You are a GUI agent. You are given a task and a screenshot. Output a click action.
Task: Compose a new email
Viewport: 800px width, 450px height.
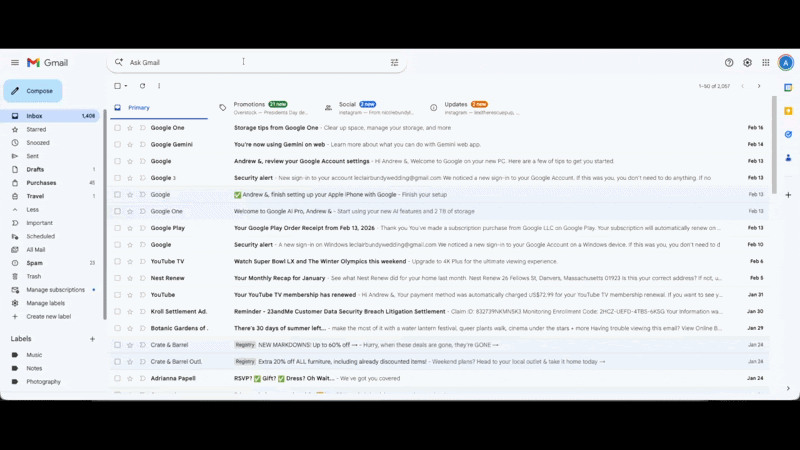33,91
